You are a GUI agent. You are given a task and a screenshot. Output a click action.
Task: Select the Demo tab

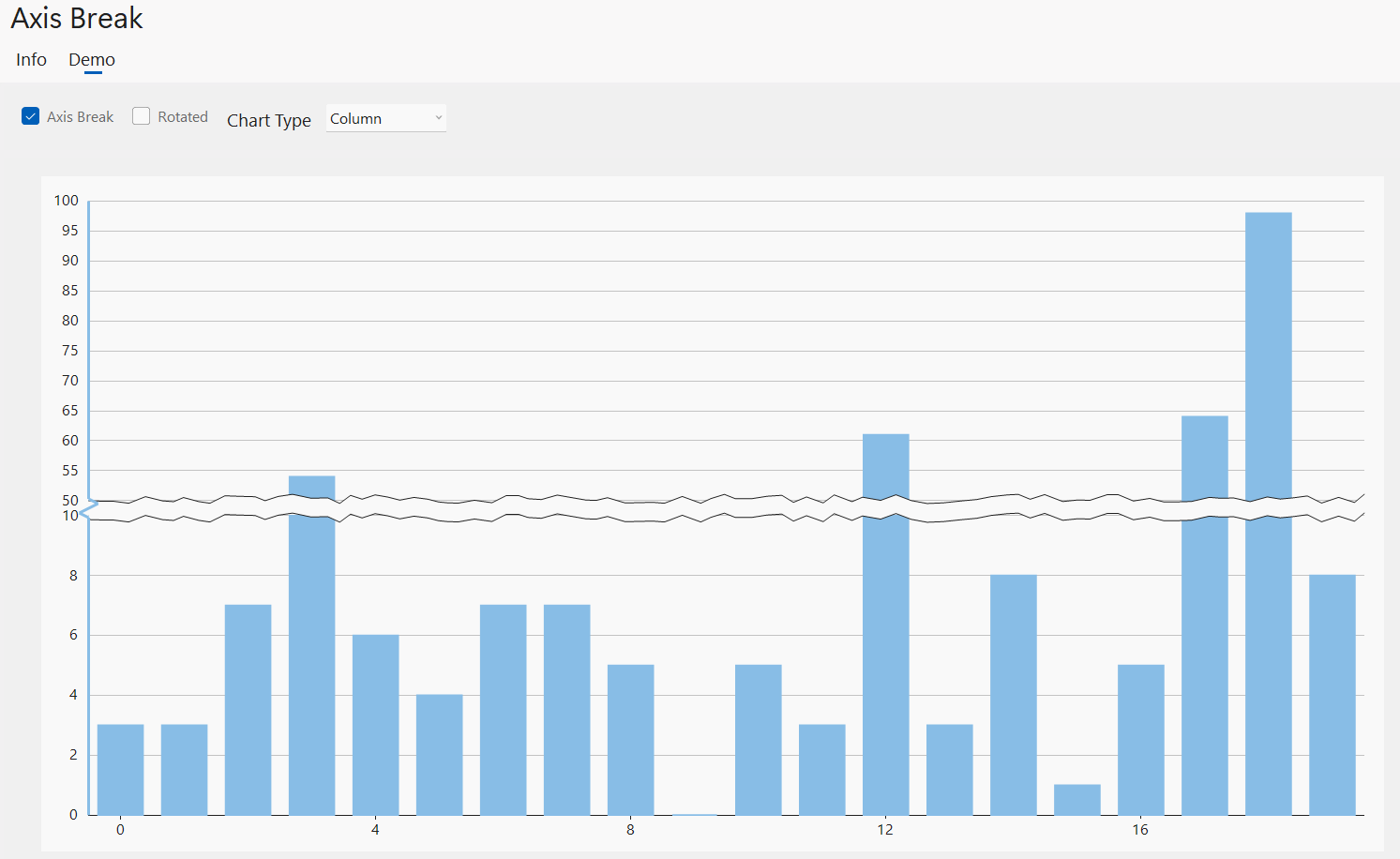coord(92,60)
